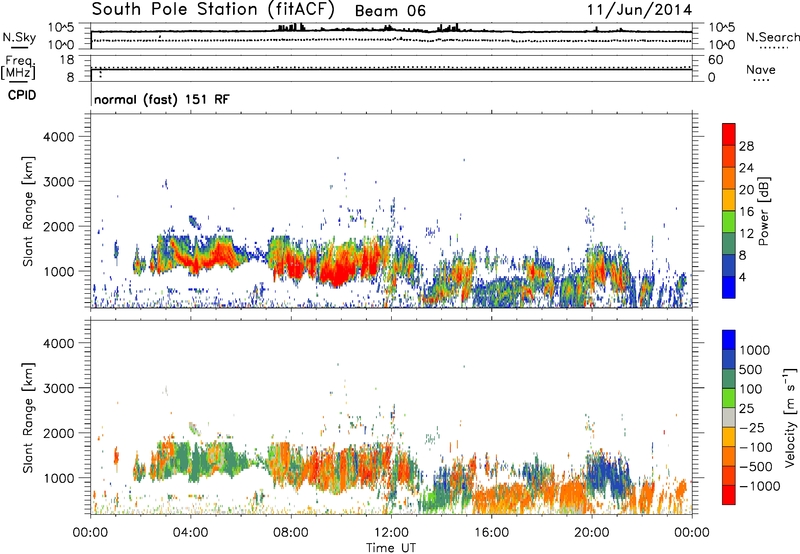Click the '20:00' time axis label

(591, 533)
